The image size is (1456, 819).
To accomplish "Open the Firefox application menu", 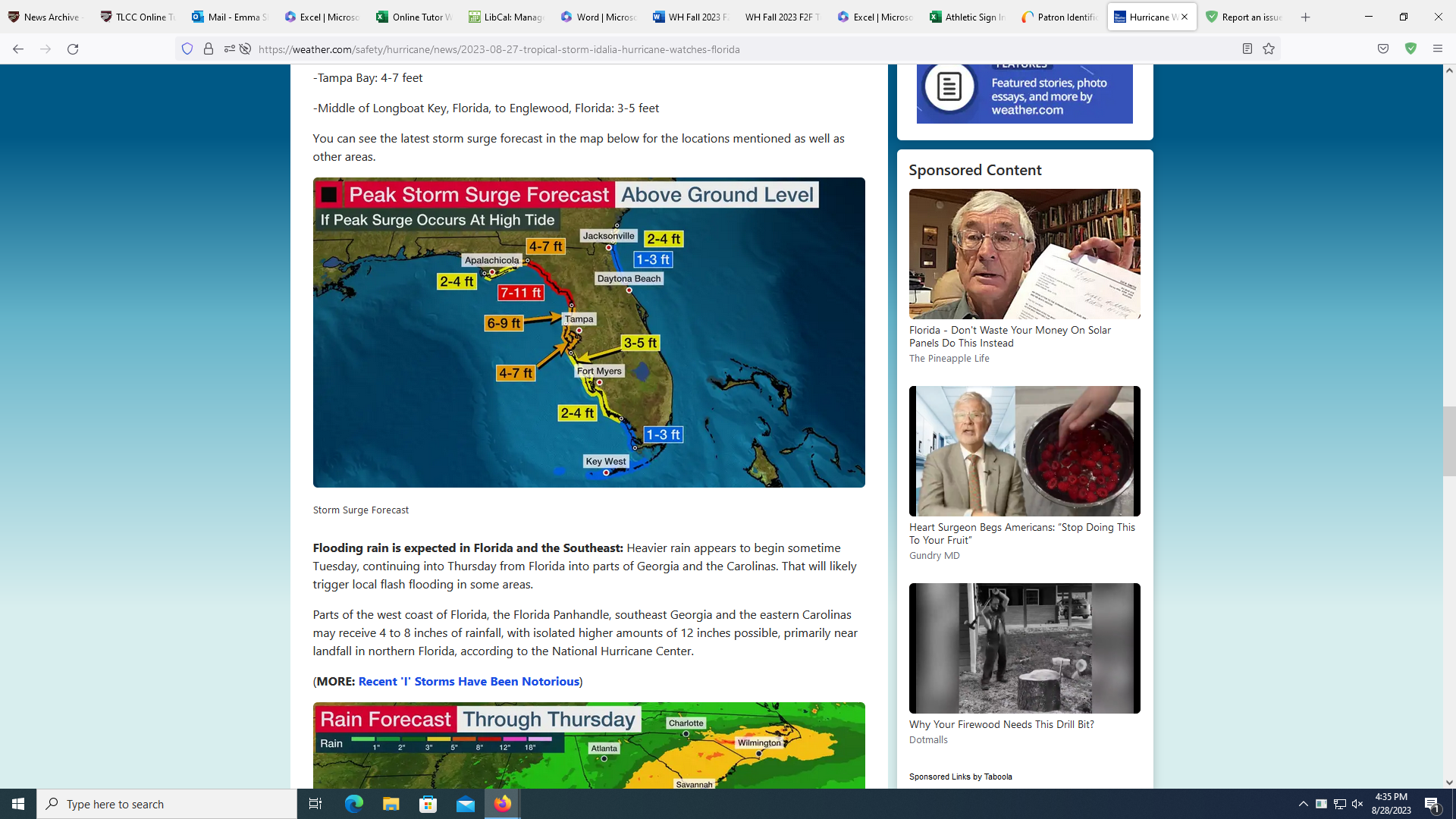I will (x=1438, y=49).
